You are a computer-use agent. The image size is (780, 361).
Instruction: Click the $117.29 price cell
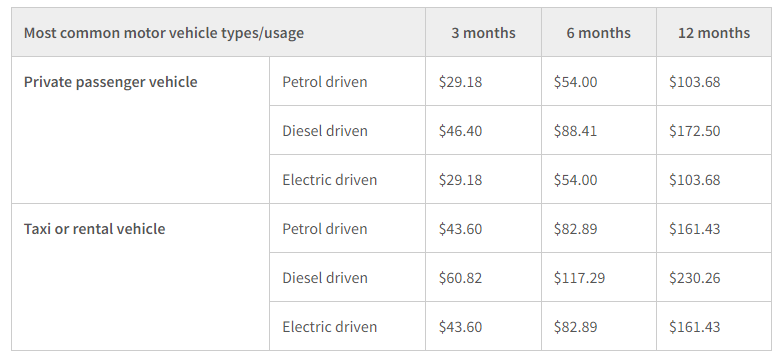pos(598,277)
